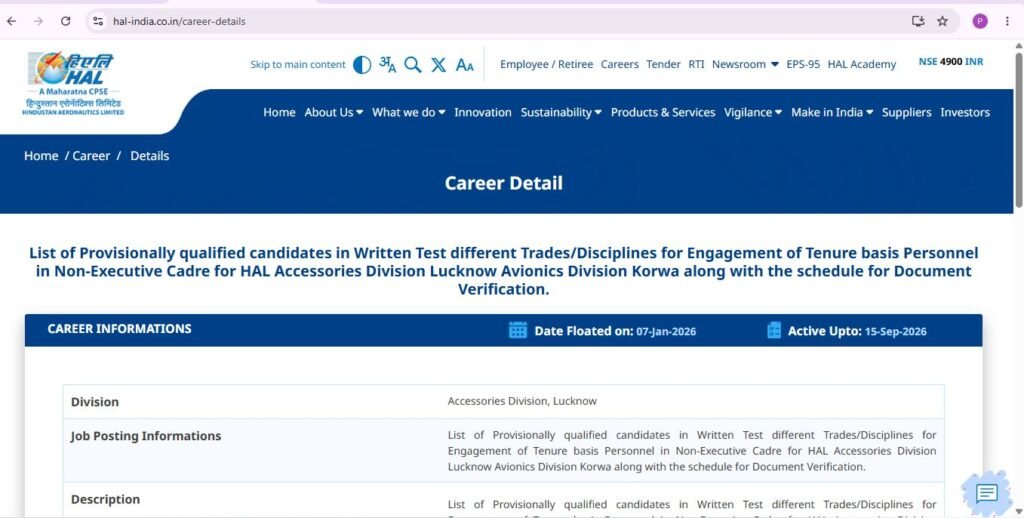Screen dimensions: 1024x518
Task: Click the Career Detail heading
Action: 504,183
